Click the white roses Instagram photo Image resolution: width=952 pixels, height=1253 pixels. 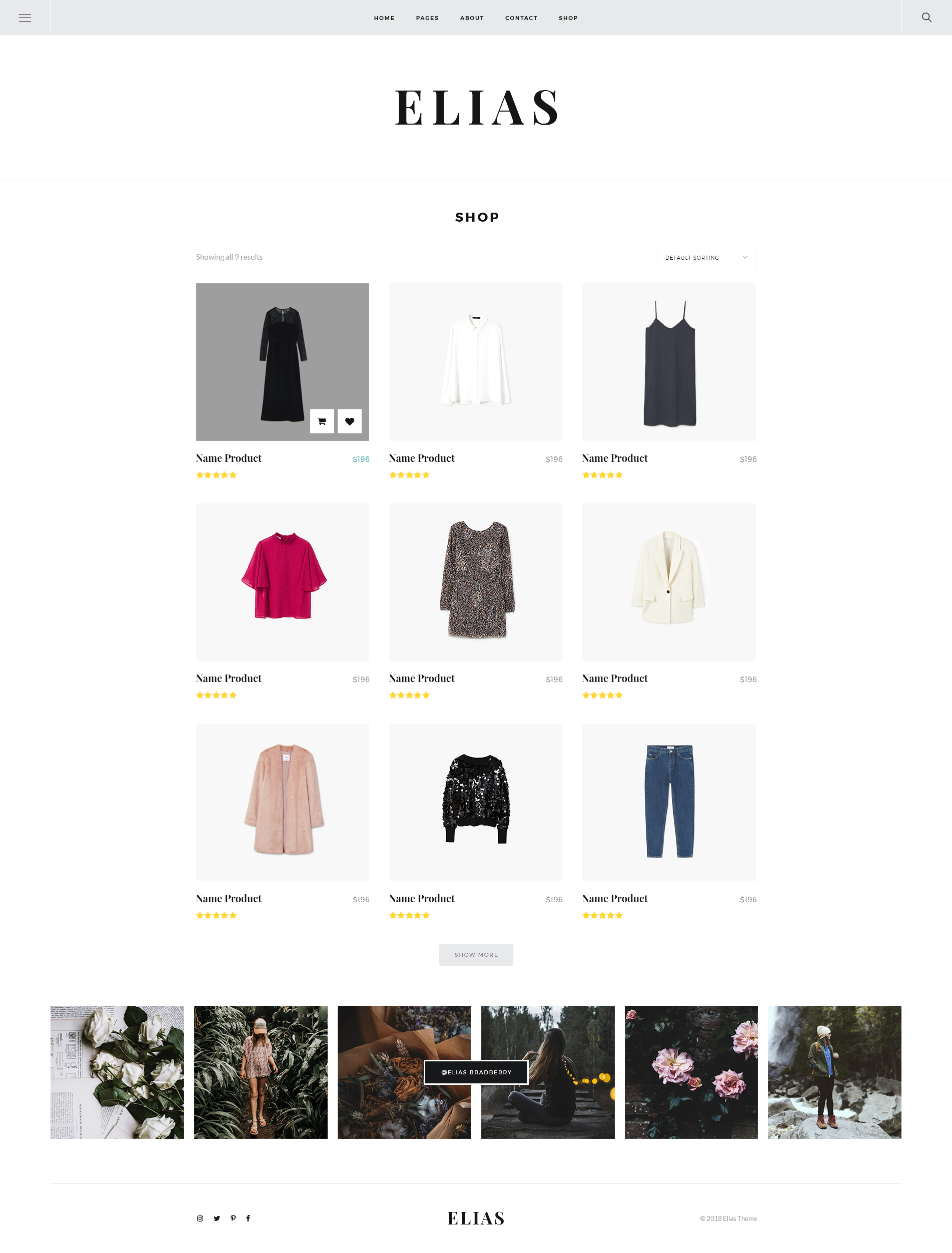pyautogui.click(x=117, y=1072)
